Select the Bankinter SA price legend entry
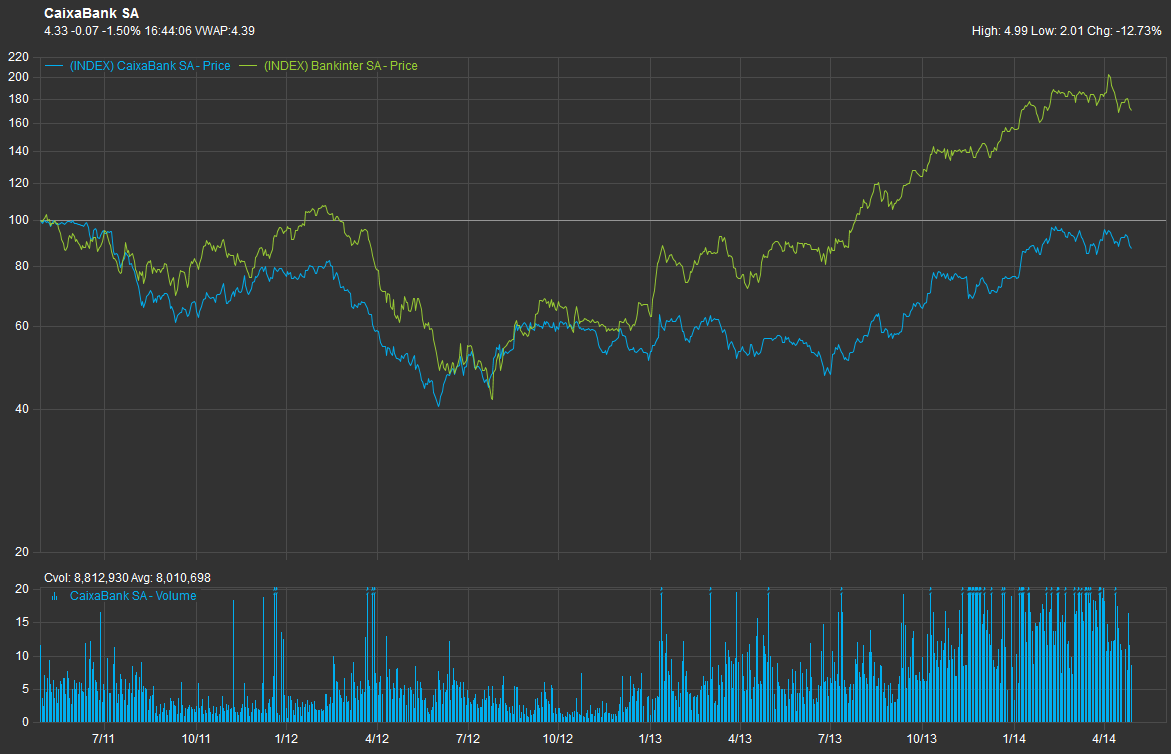Screen dimensions: 1171x754 341,66
